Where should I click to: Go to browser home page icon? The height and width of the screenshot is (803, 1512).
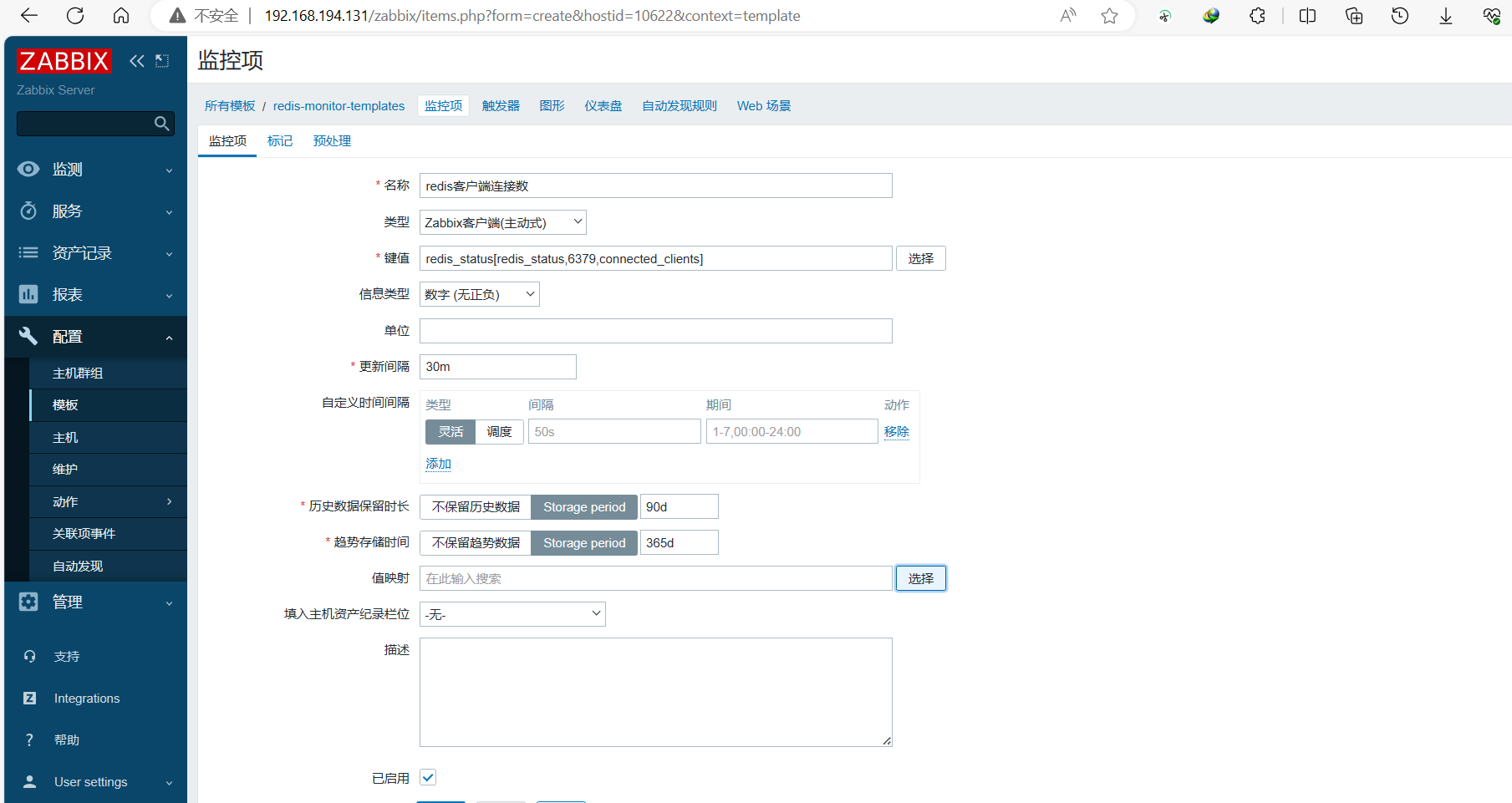pyautogui.click(x=121, y=16)
